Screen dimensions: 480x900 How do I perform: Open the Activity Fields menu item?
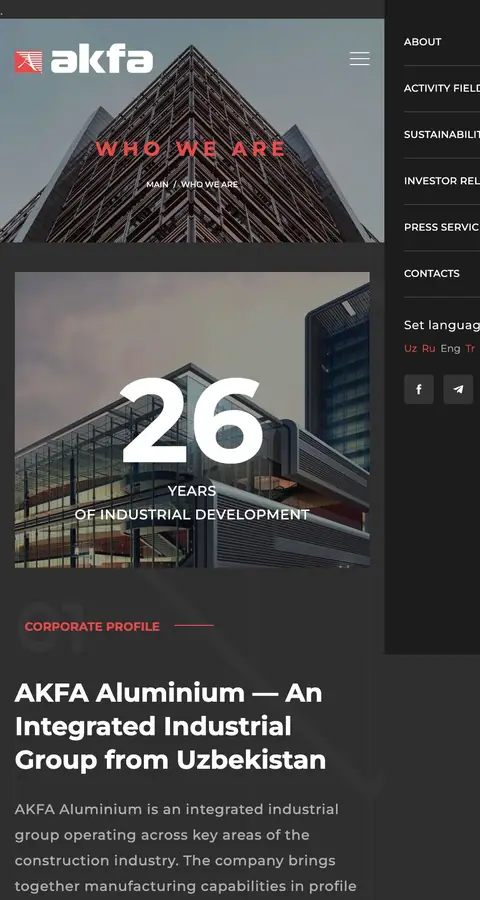[442, 88]
